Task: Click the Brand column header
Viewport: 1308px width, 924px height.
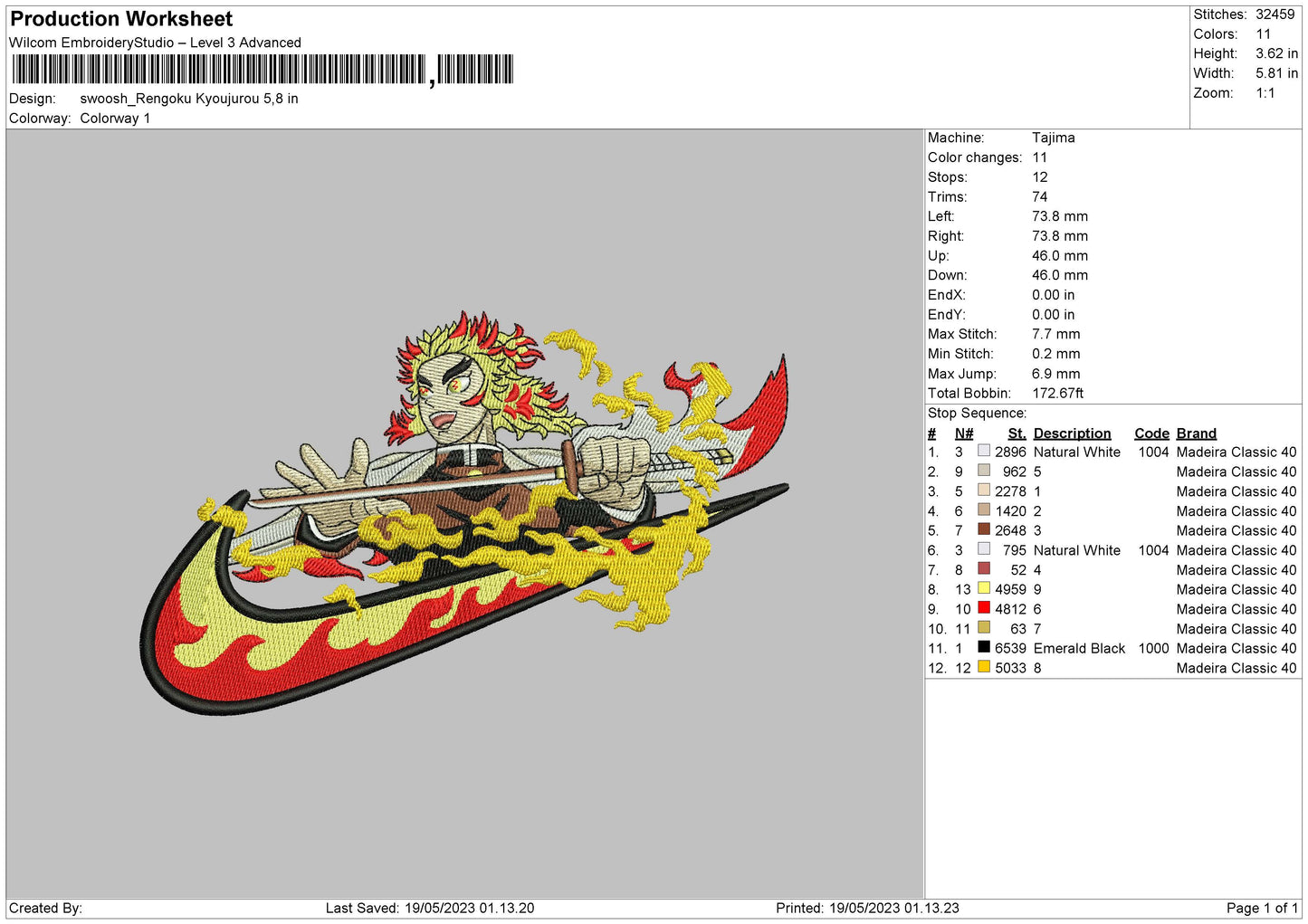Action: (1196, 433)
